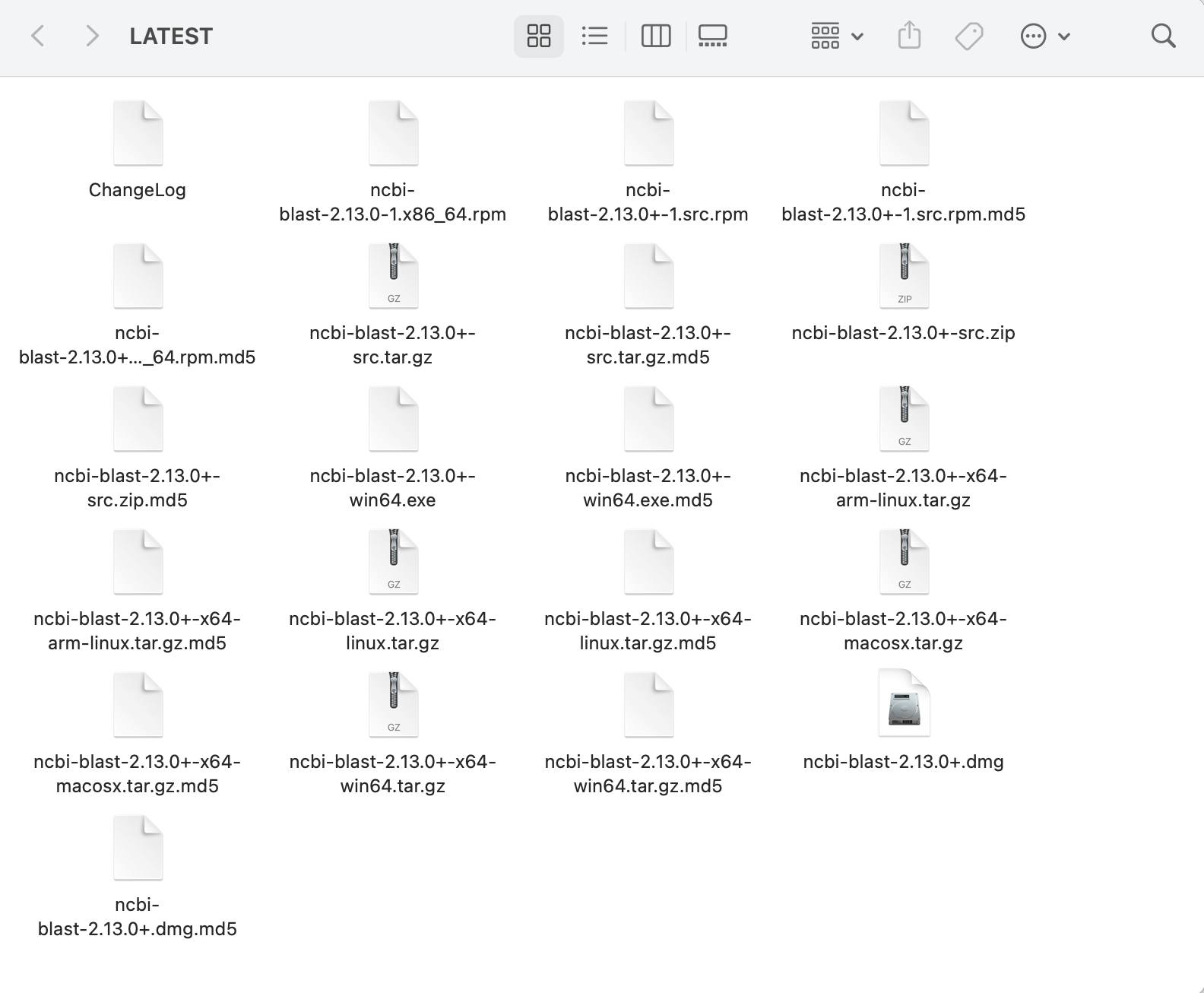Open the More actions ellipsis menu
Screen dimensions: 1204x993
pos(1044,36)
